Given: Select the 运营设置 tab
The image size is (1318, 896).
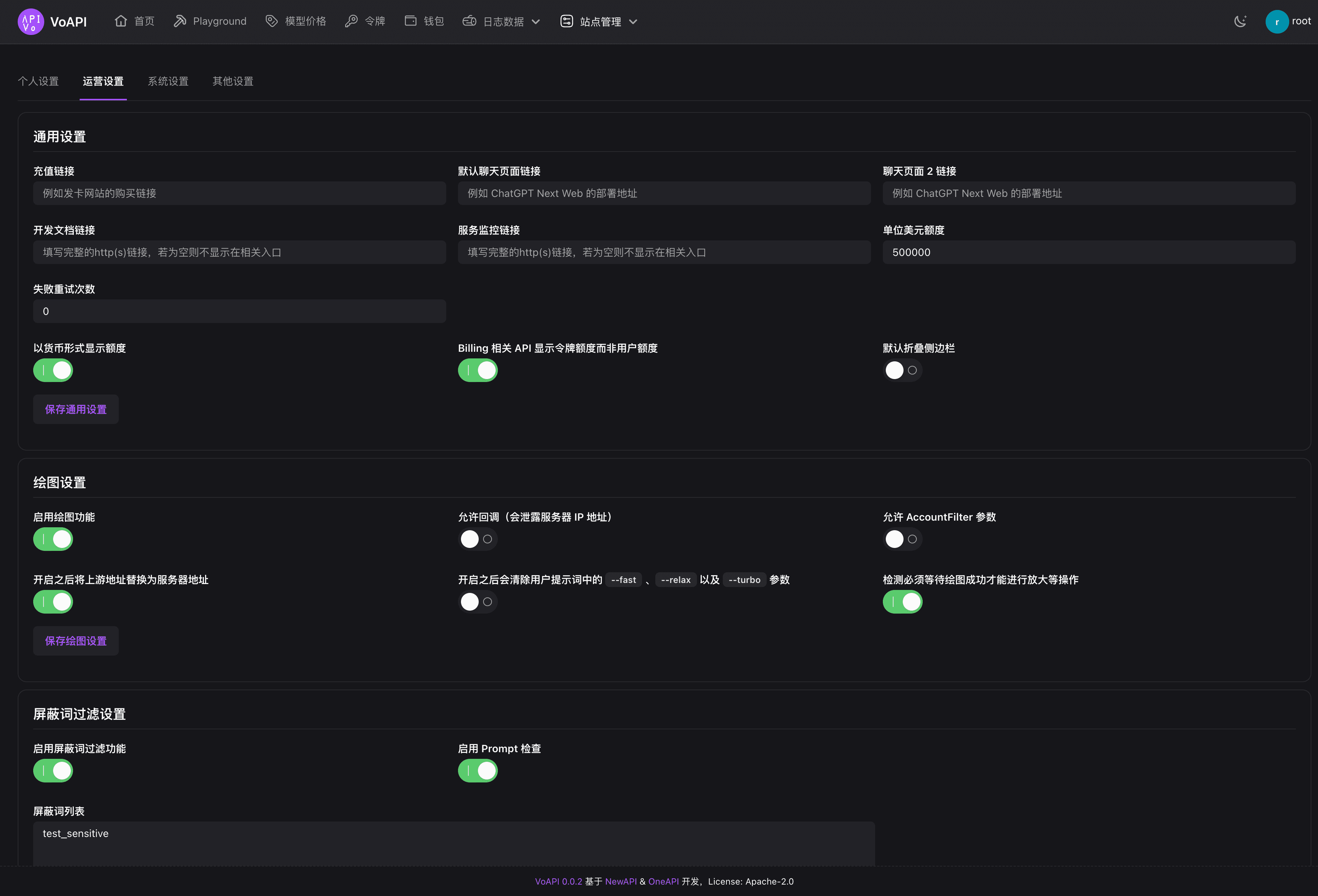Looking at the screenshot, I should tap(103, 81).
